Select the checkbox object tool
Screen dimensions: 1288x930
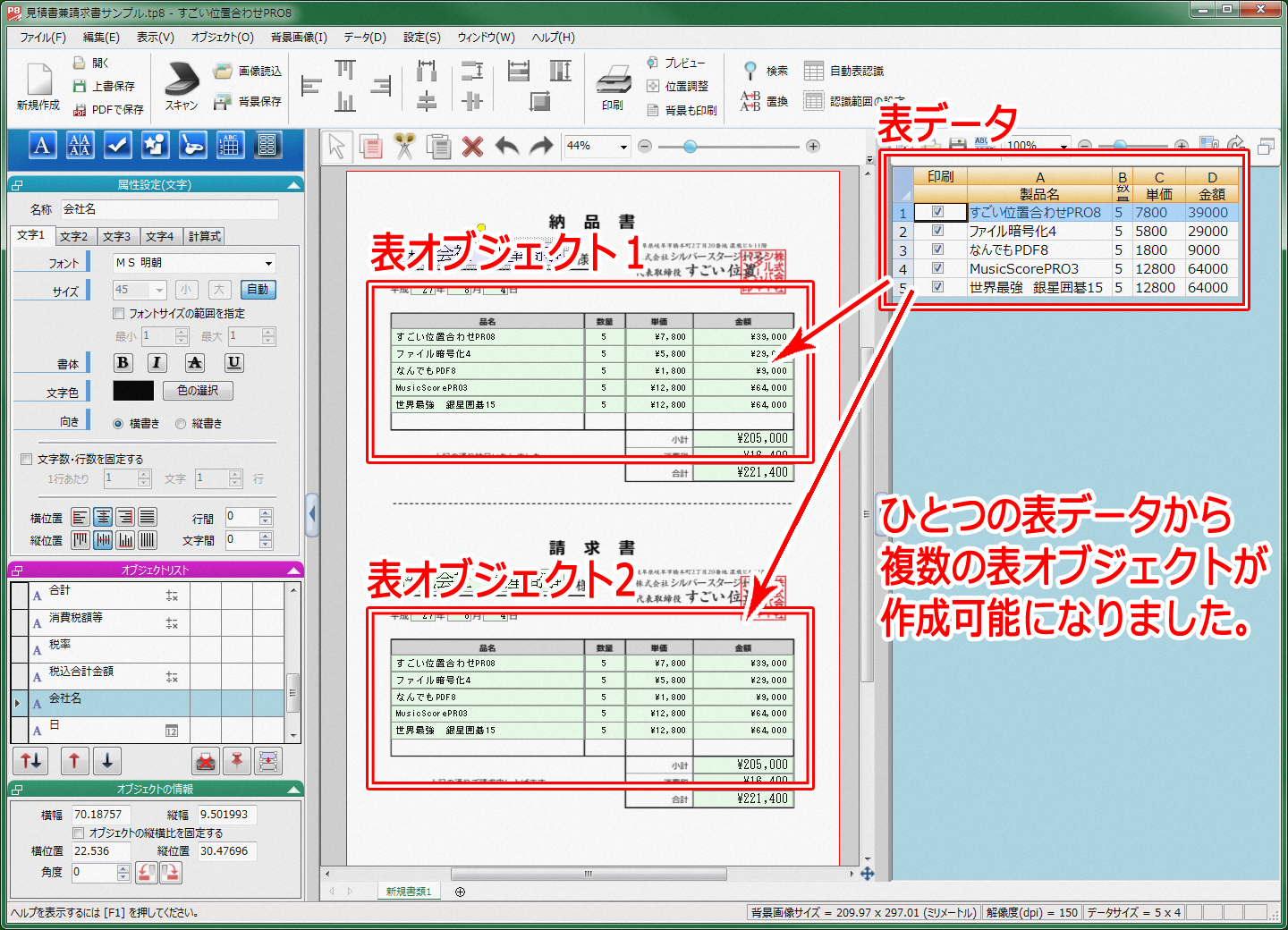tap(117, 145)
